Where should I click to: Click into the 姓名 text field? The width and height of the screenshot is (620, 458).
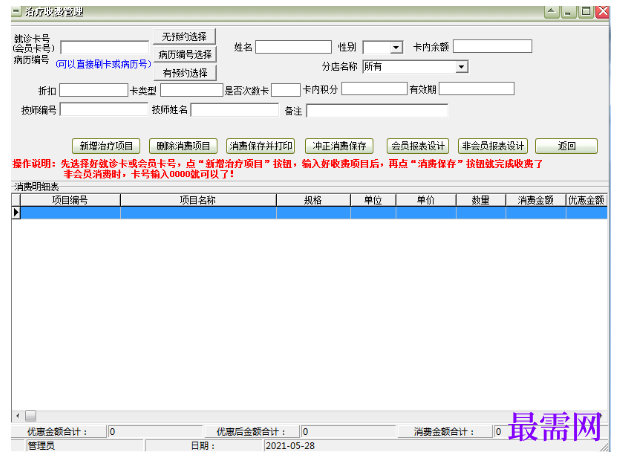point(293,47)
